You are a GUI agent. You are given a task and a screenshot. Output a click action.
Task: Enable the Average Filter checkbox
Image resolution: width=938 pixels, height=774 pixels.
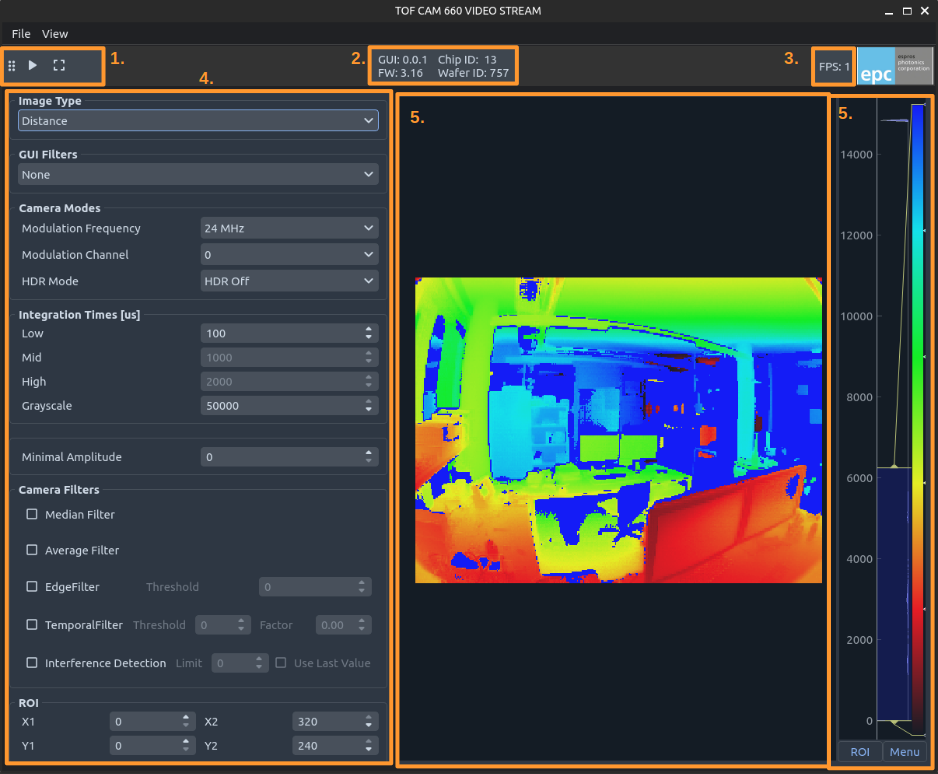(x=32, y=550)
